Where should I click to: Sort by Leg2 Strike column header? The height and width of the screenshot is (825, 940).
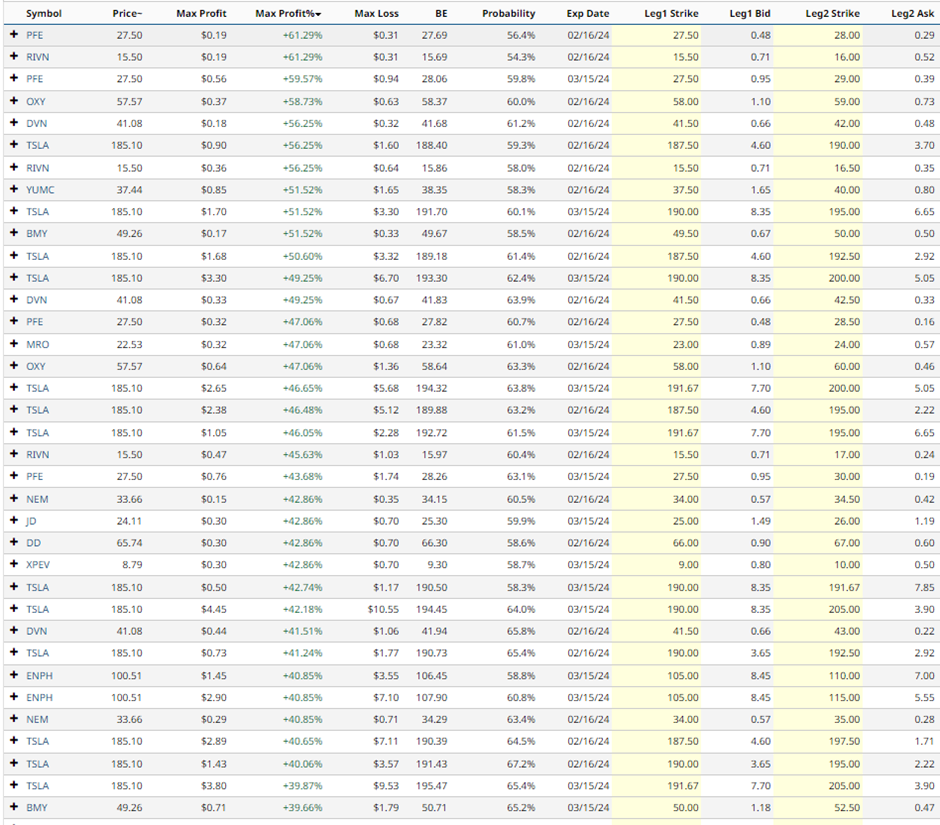click(833, 13)
